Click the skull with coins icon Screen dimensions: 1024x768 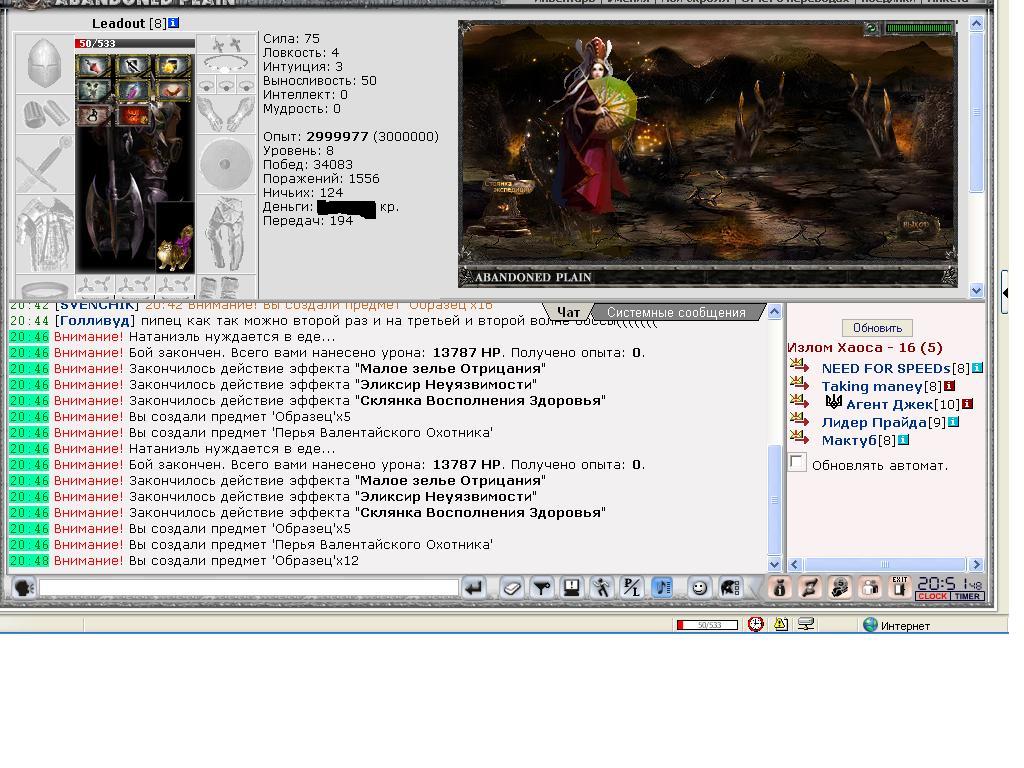(840, 588)
